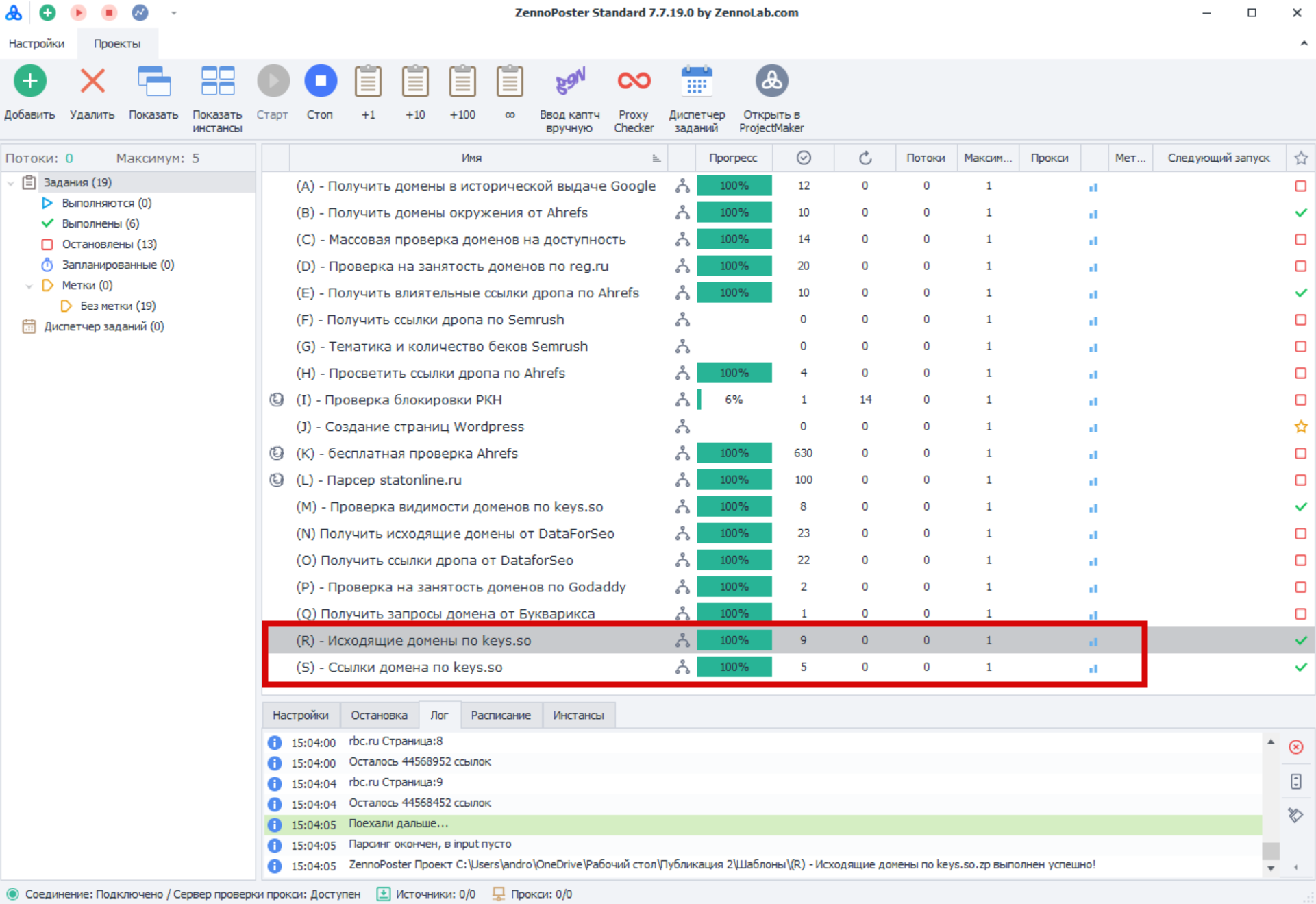The width and height of the screenshot is (1316, 904).
Task: Collapse the ribbon with the chevron
Action: point(1304,43)
